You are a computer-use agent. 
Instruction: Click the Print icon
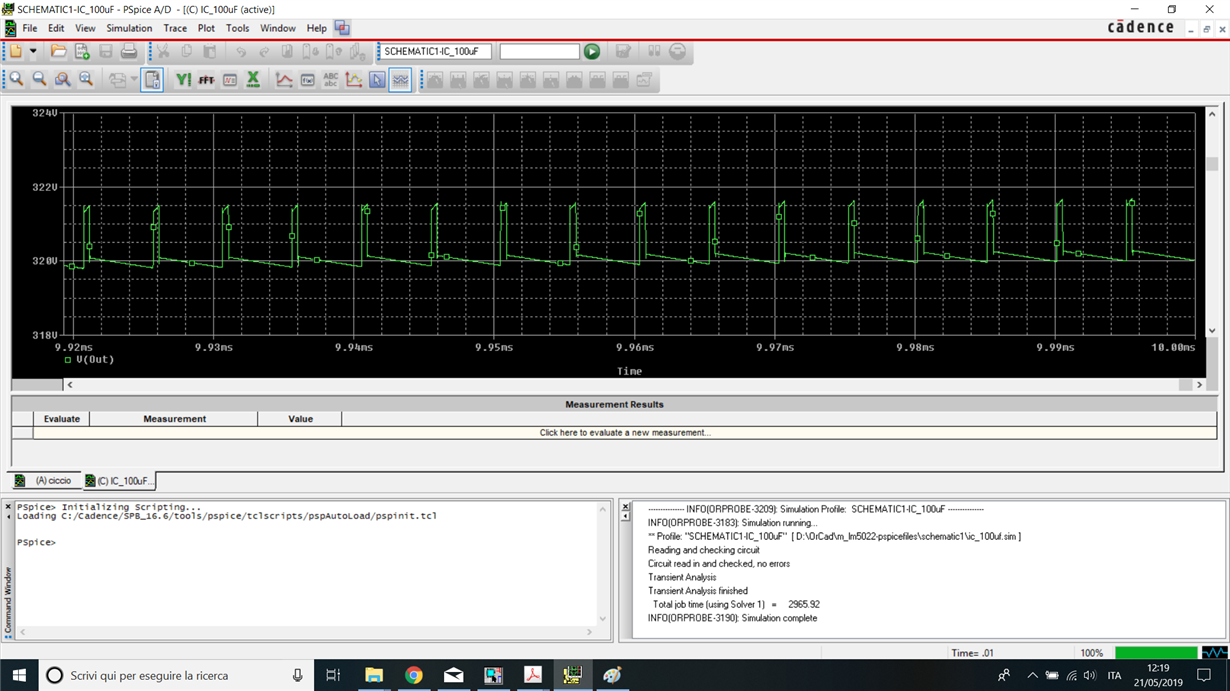128,51
